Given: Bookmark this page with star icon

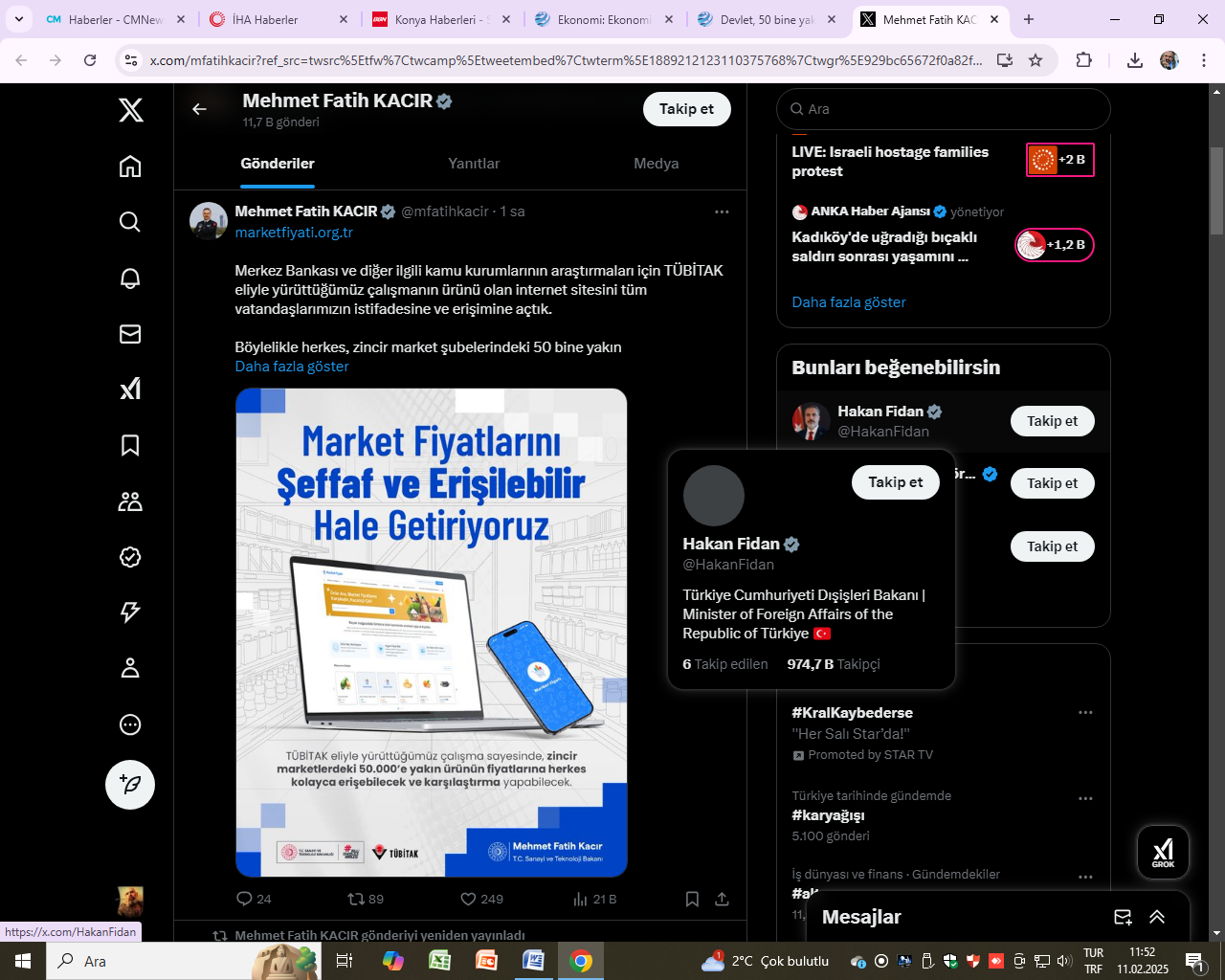Looking at the screenshot, I should pos(1036,60).
